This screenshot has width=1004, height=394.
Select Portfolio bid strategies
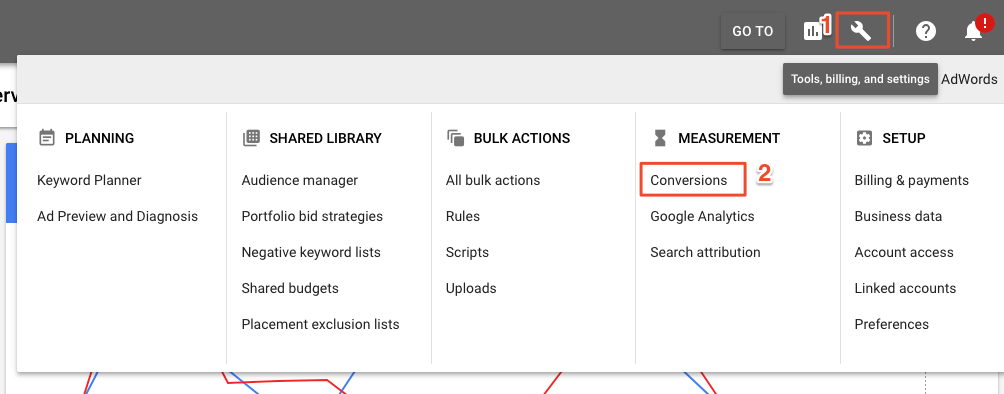312,217
